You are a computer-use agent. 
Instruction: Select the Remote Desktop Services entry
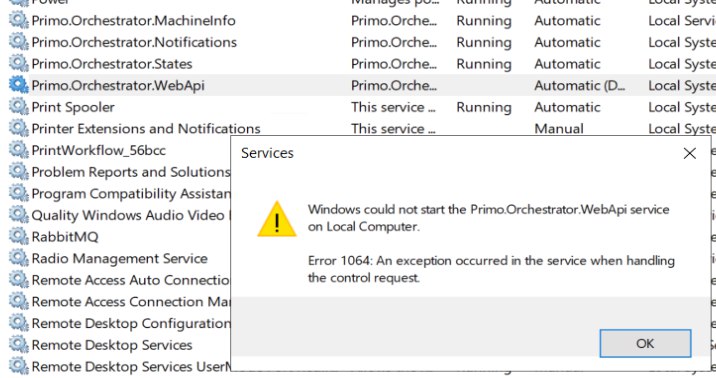[112, 345]
